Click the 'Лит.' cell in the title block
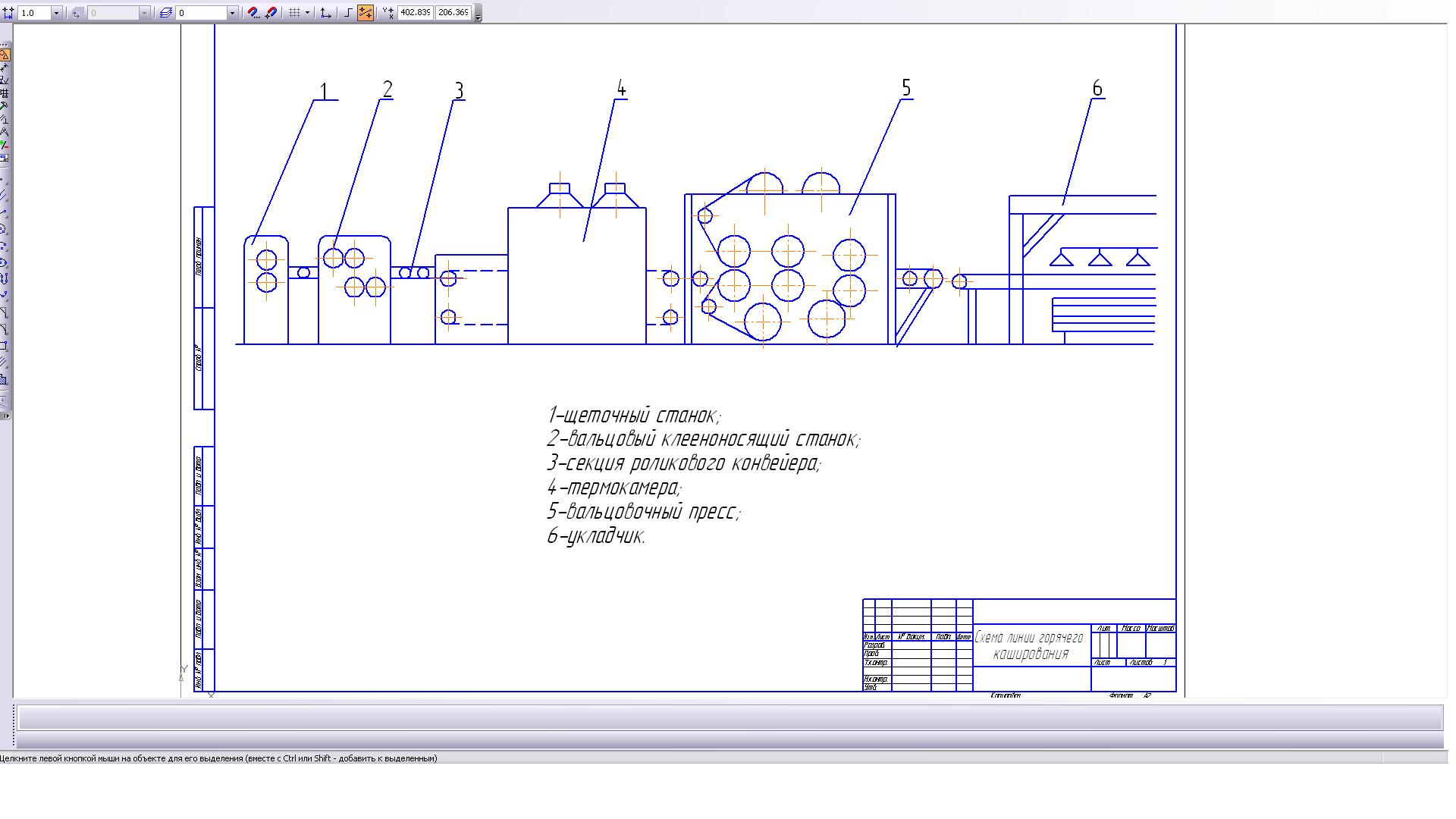The image size is (1456, 819). (x=1103, y=629)
